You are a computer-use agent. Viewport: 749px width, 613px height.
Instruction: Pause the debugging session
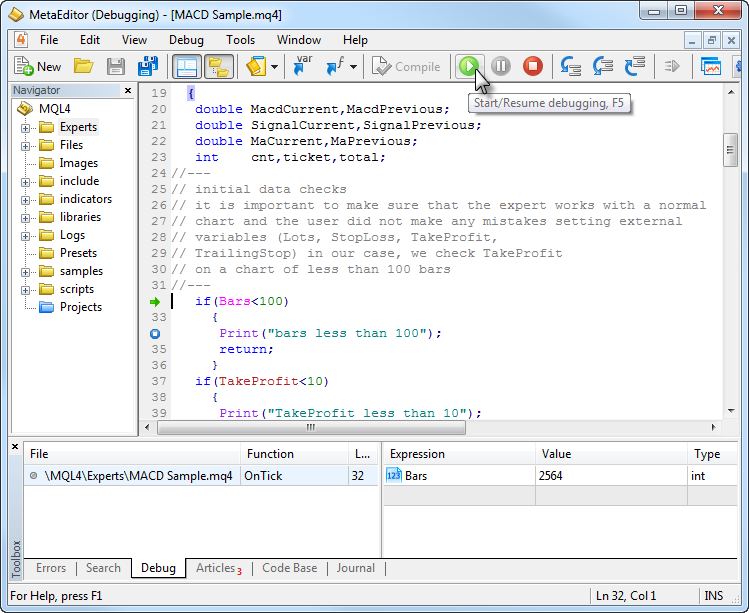[x=501, y=67]
